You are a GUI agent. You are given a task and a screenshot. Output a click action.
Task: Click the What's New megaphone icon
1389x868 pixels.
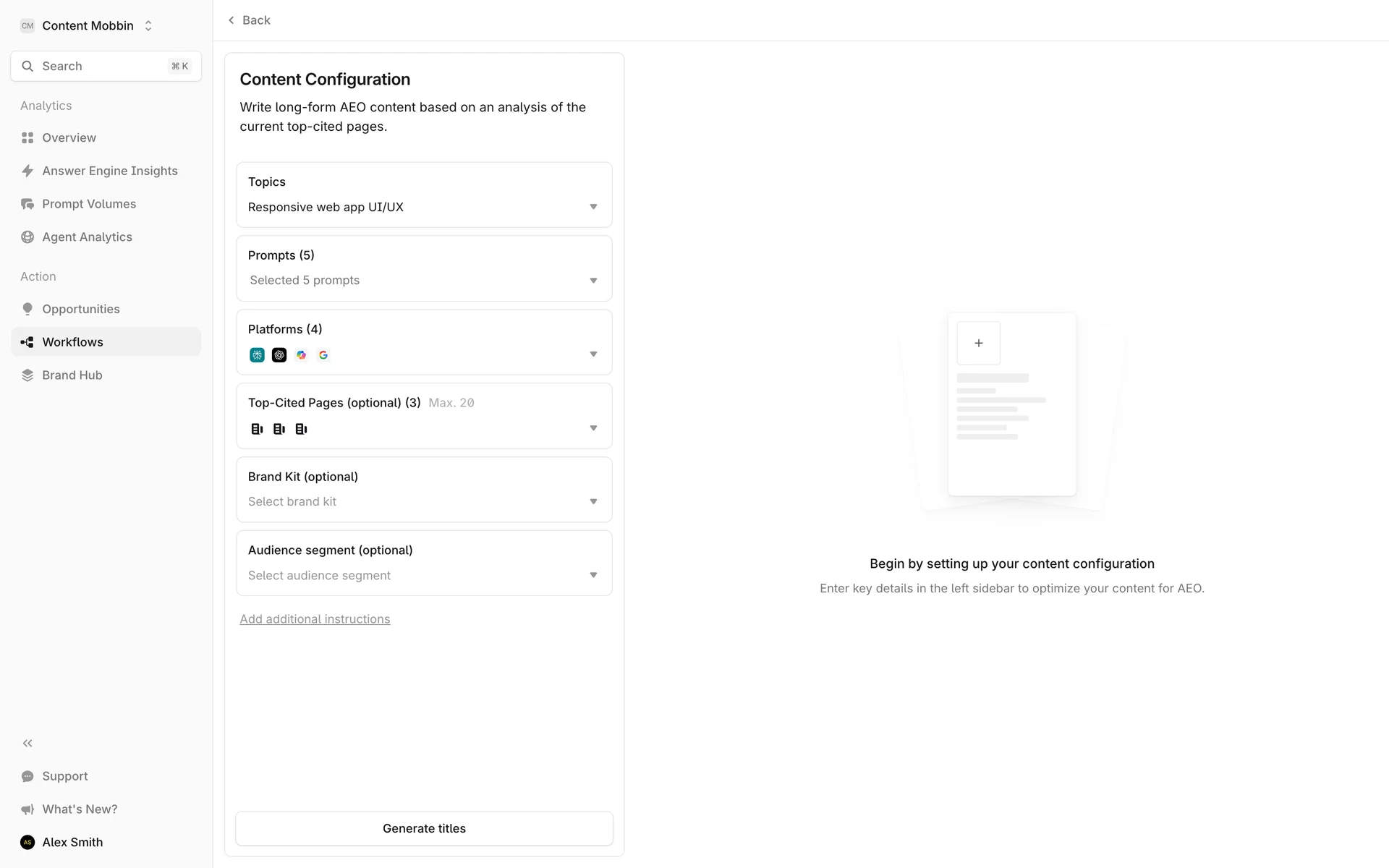click(x=27, y=809)
